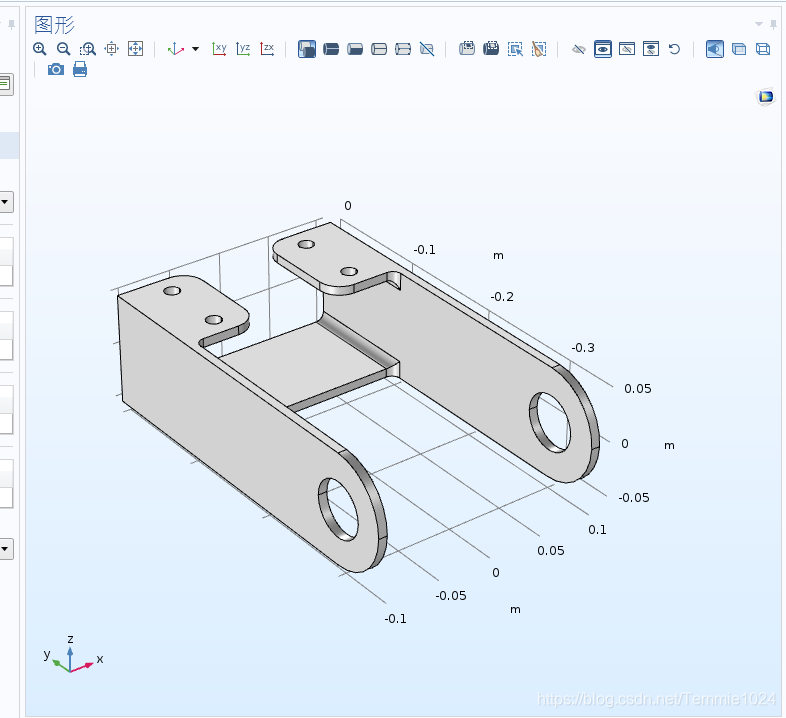Click the fifth entity selection icon
This screenshot has height=718, width=786.
pyautogui.click(x=403, y=49)
